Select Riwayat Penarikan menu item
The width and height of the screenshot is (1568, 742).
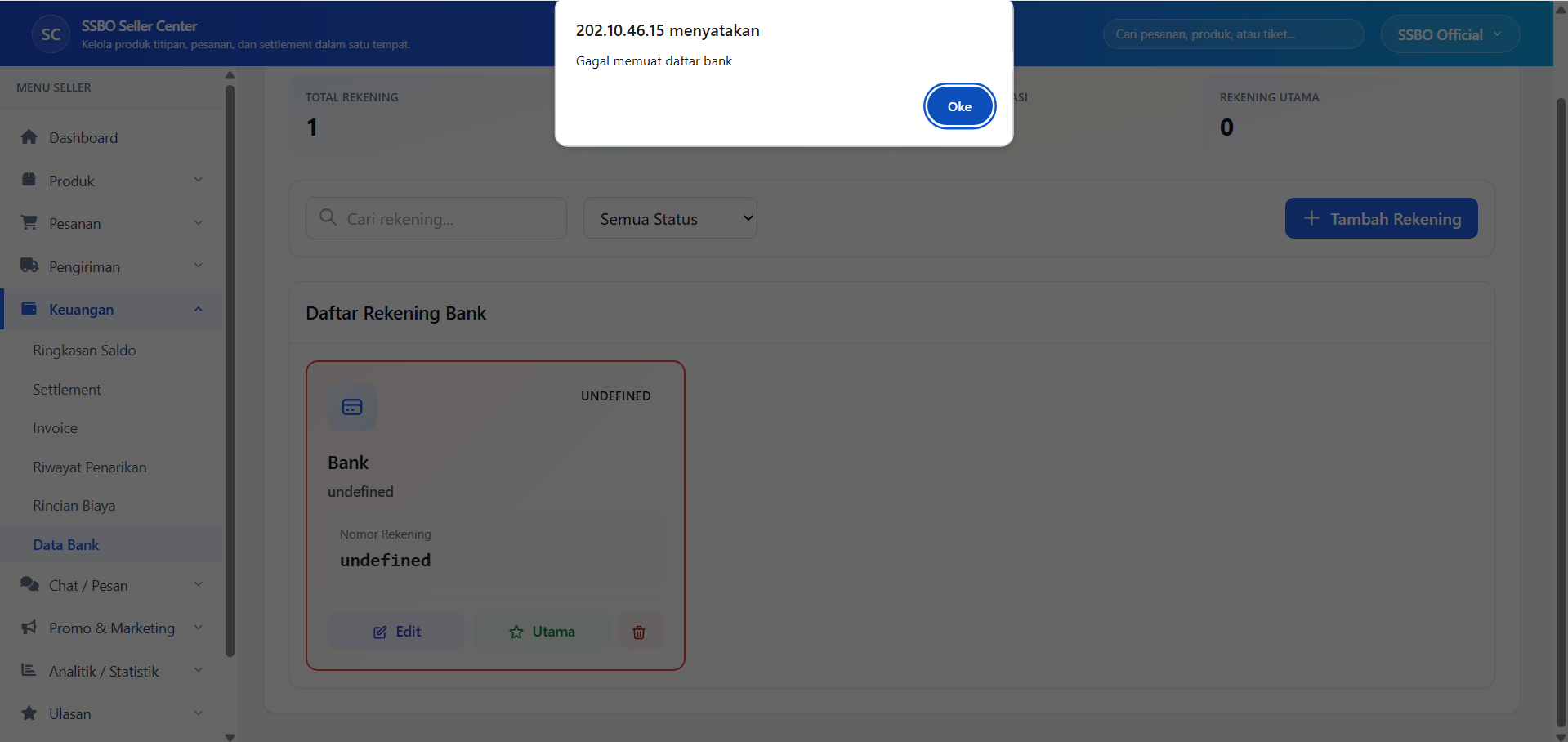(90, 467)
